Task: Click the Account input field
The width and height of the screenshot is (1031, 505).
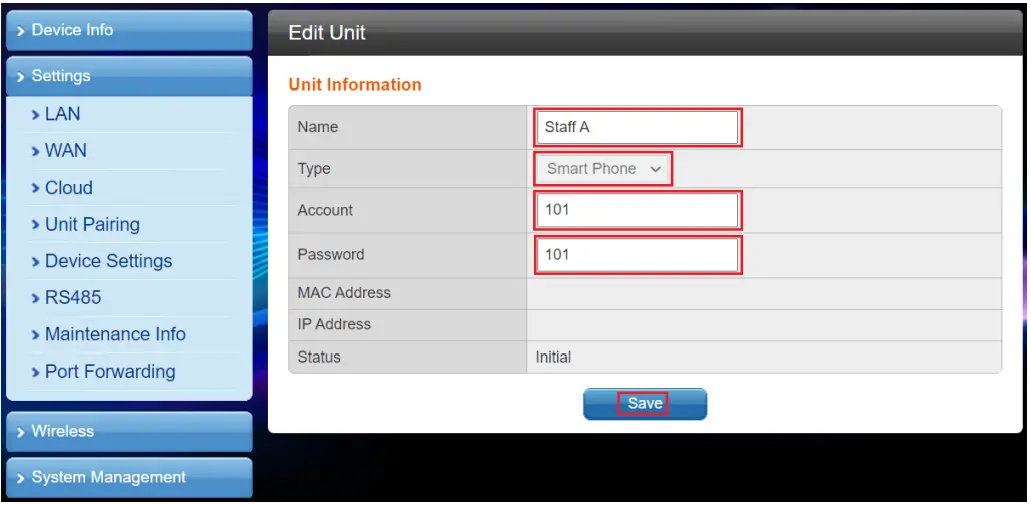Action: pyautogui.click(x=637, y=211)
